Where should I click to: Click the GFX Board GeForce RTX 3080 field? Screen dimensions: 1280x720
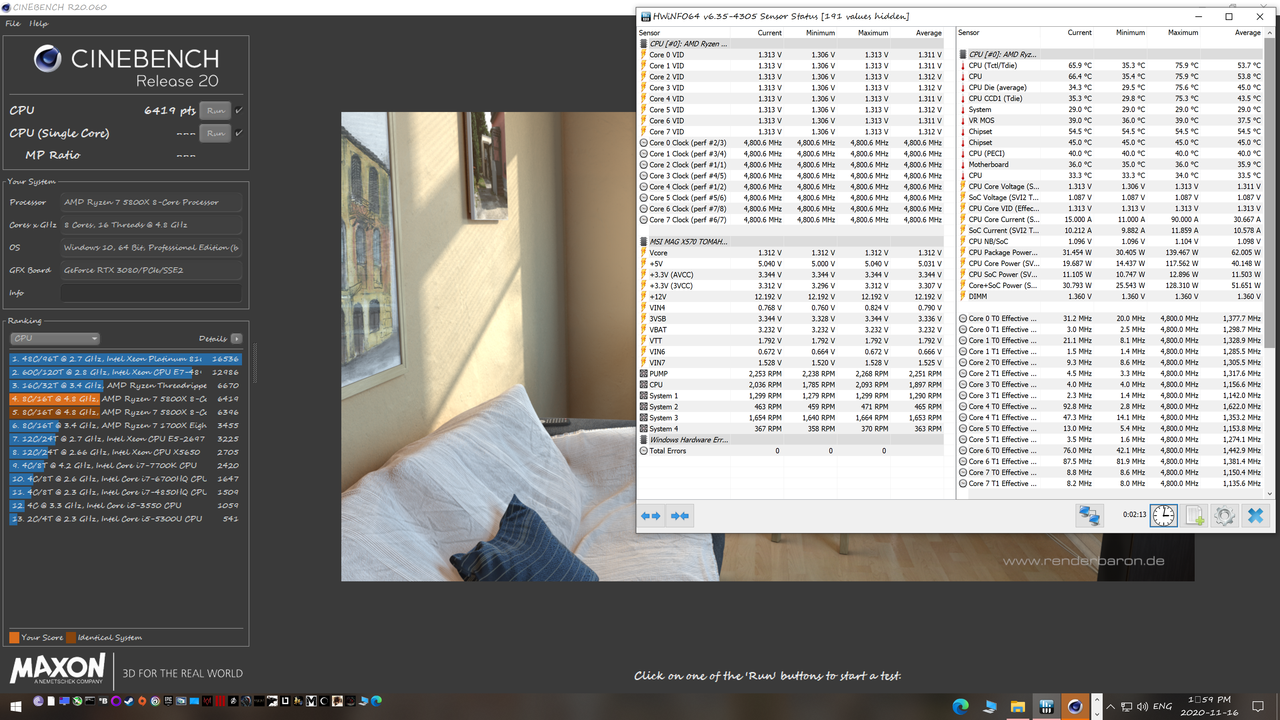151,270
